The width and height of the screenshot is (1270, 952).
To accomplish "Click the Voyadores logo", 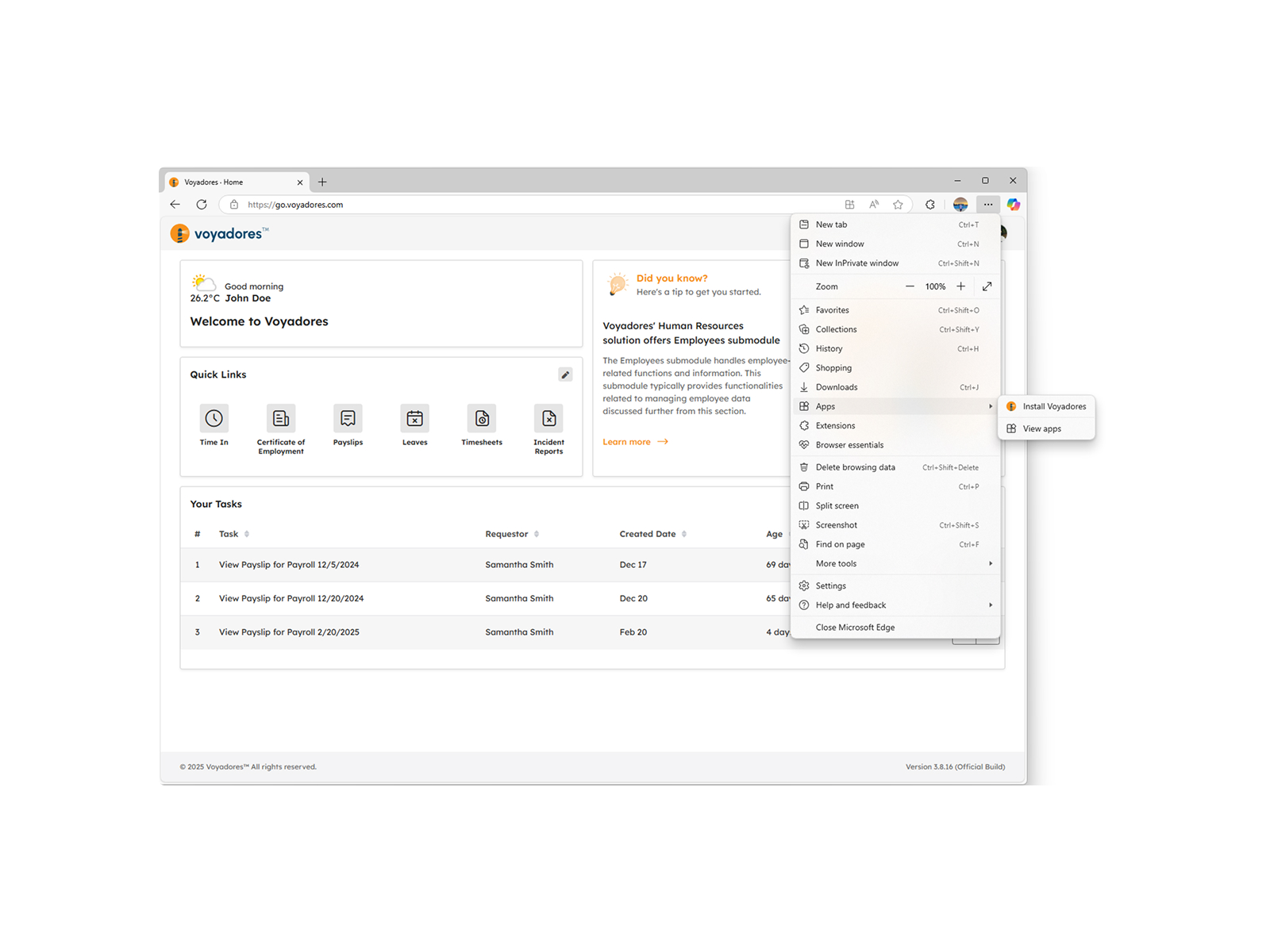I will [220, 233].
